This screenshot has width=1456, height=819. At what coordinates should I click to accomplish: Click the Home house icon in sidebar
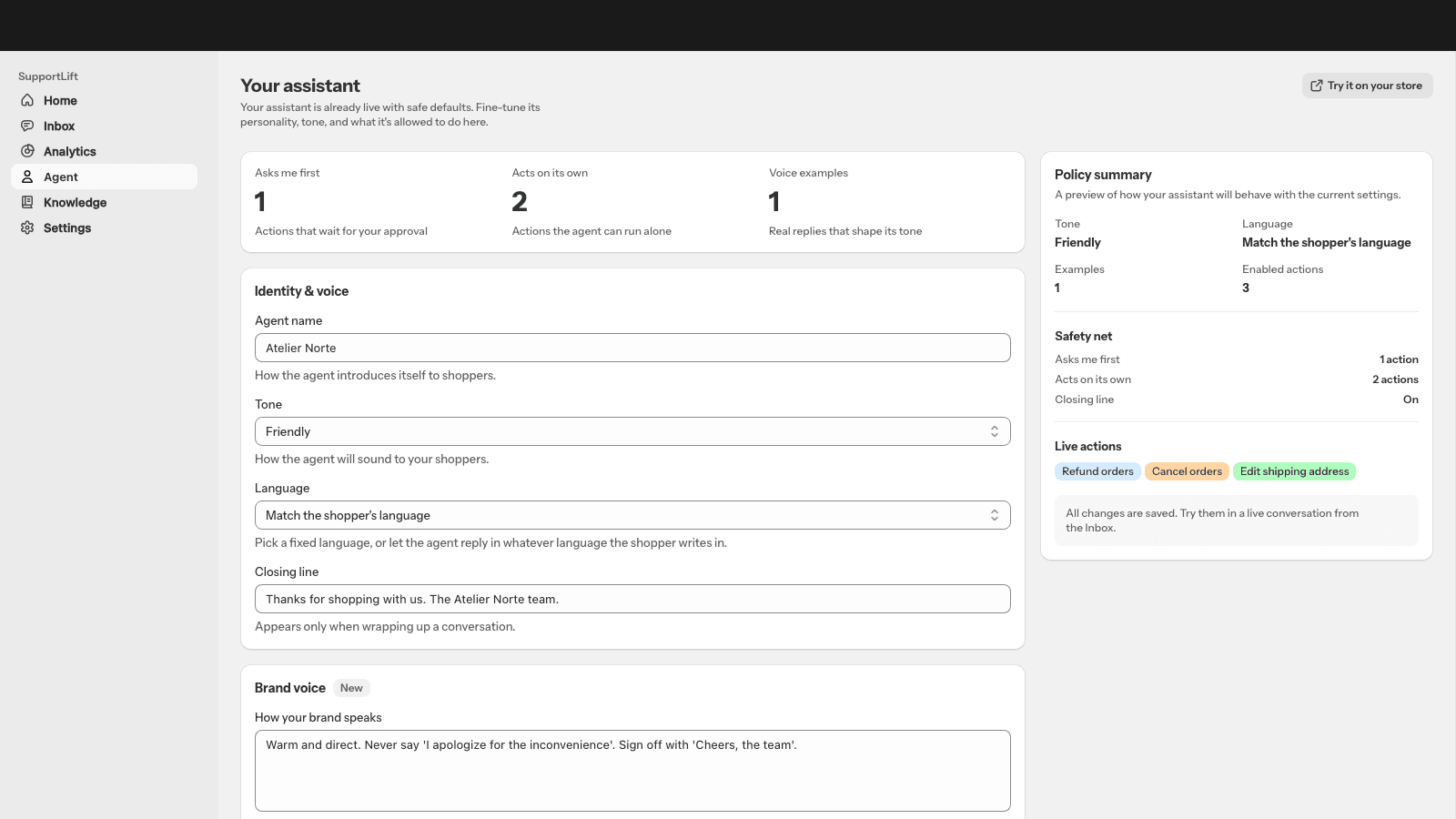[x=27, y=100]
